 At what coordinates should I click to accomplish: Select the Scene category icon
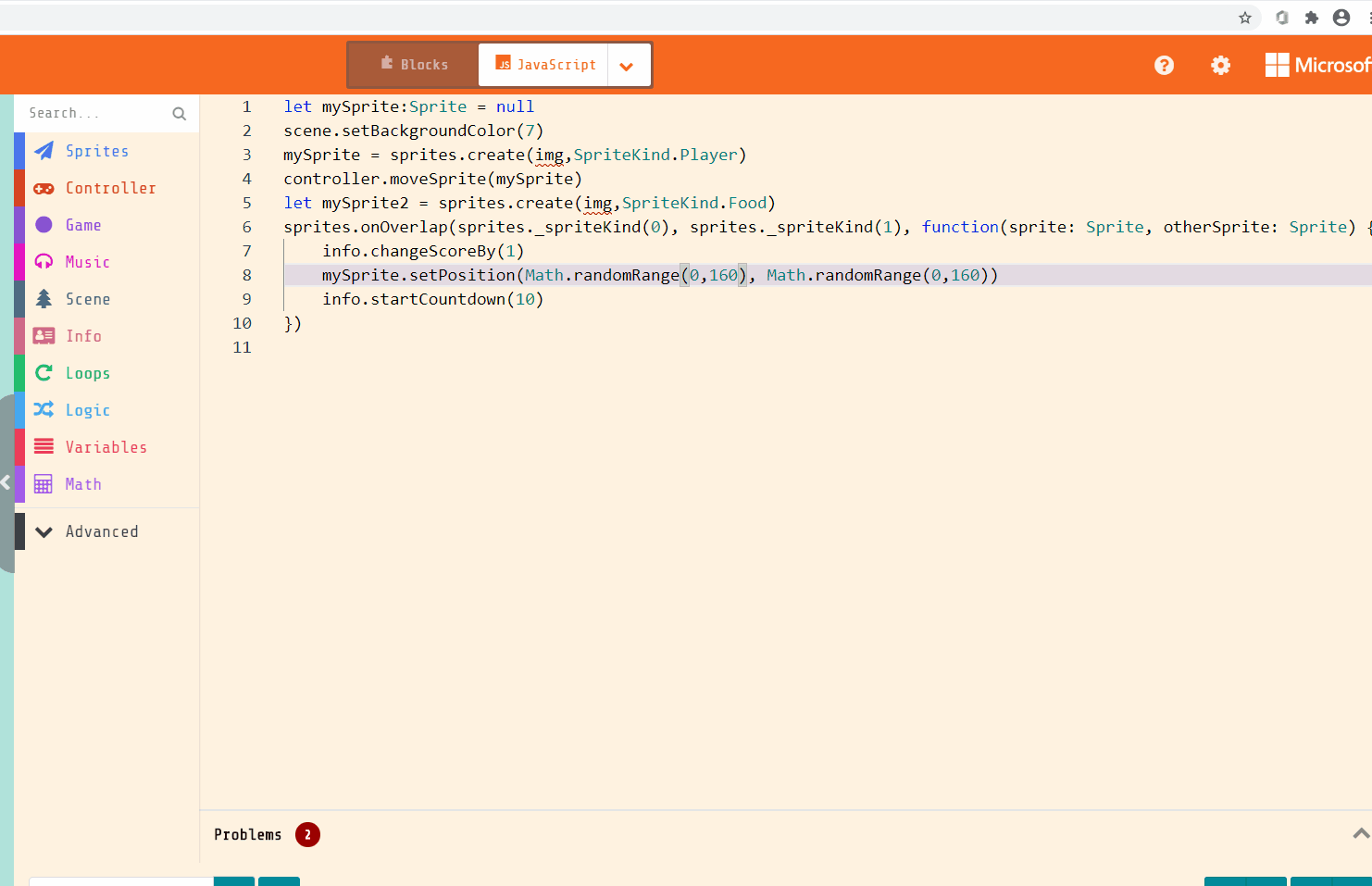point(43,298)
